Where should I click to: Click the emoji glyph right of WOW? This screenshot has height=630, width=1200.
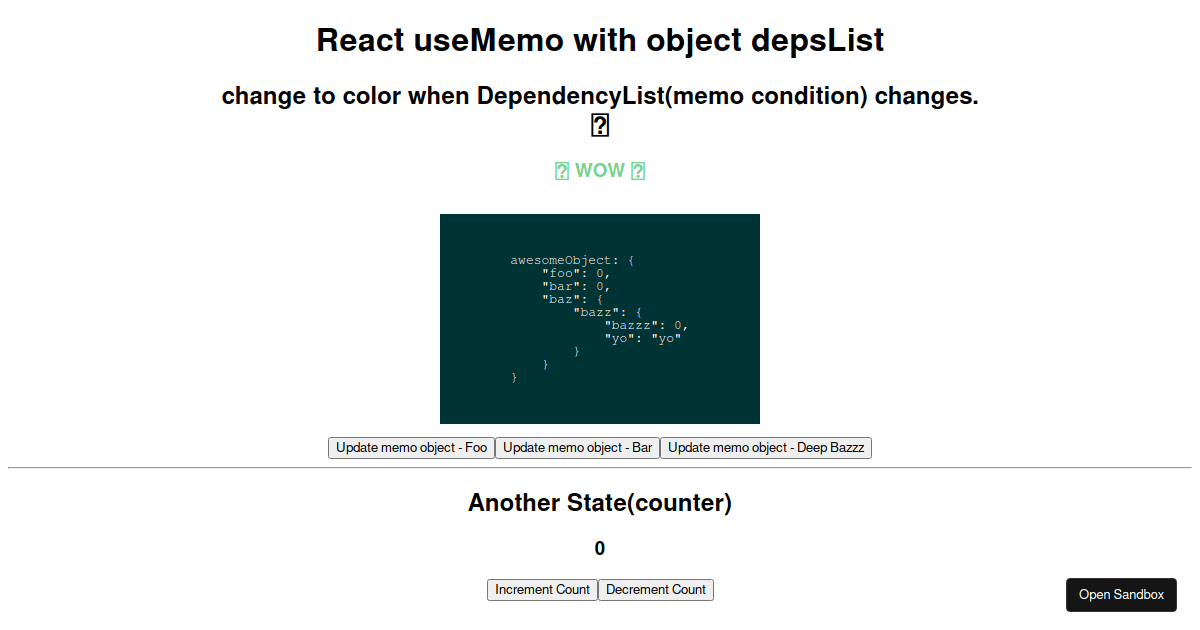pos(638,171)
